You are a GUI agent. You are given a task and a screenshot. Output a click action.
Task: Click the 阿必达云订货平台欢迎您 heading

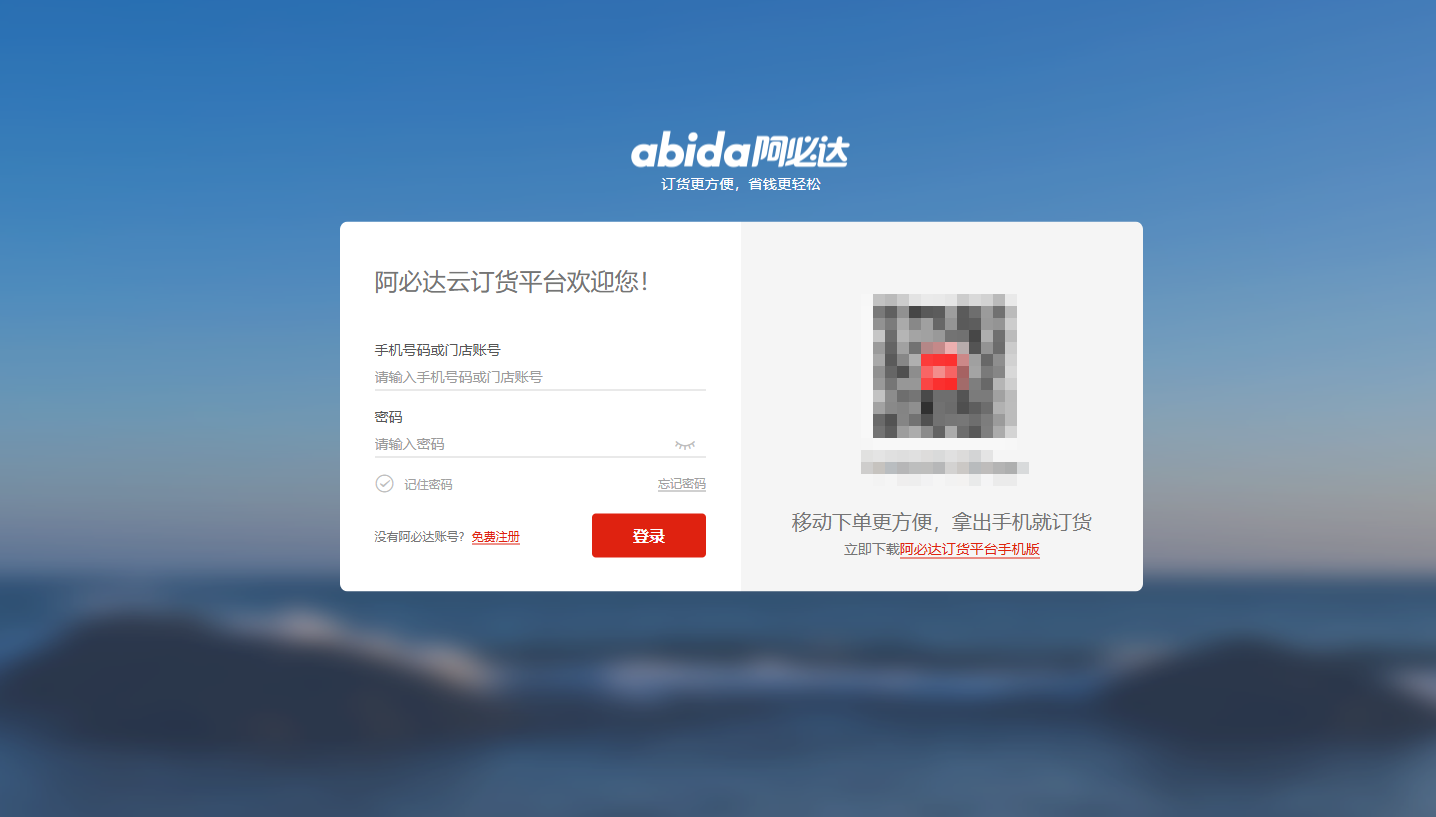pyautogui.click(x=512, y=282)
